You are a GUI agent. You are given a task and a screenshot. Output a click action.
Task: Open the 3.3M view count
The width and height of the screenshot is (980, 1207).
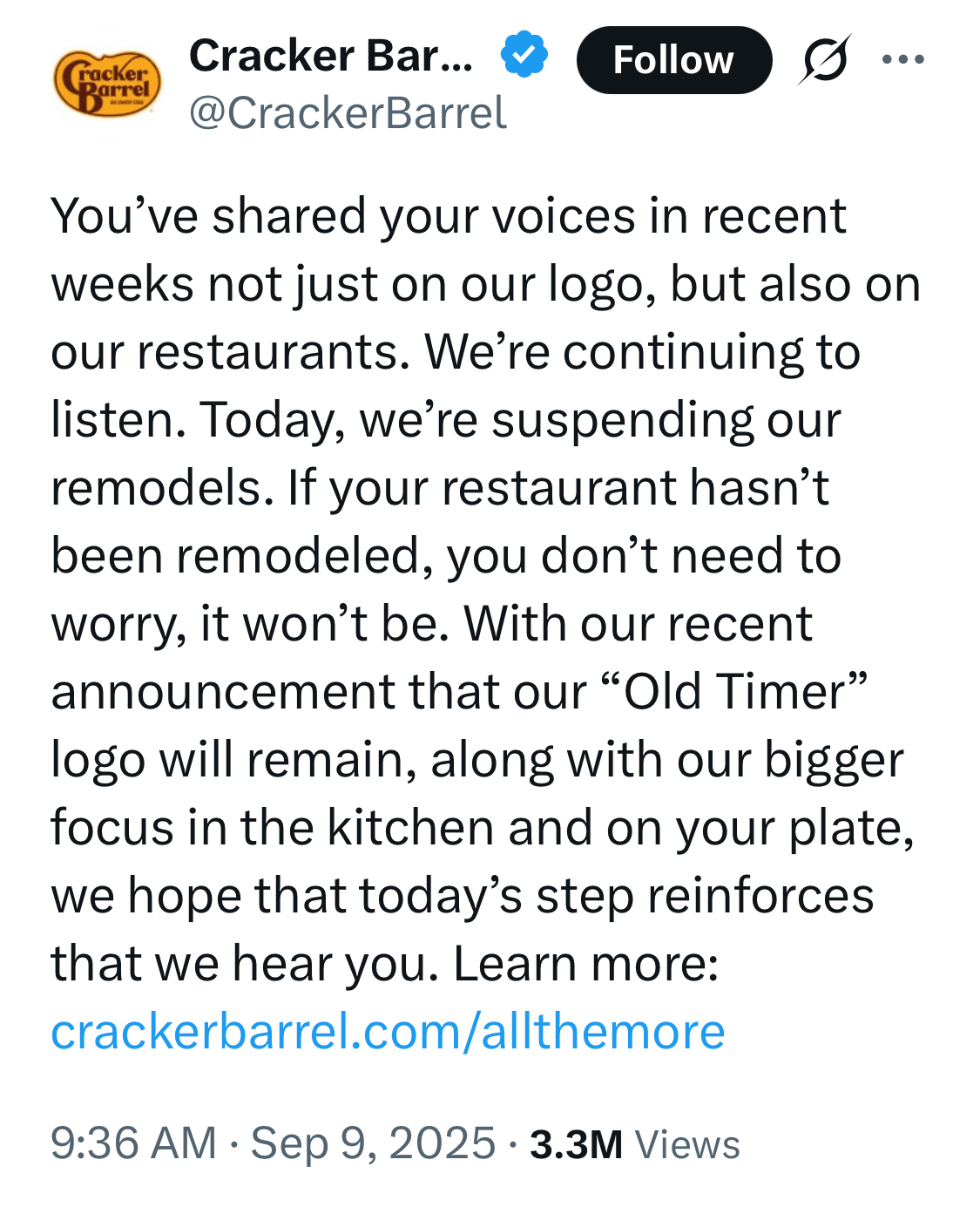(576, 1145)
